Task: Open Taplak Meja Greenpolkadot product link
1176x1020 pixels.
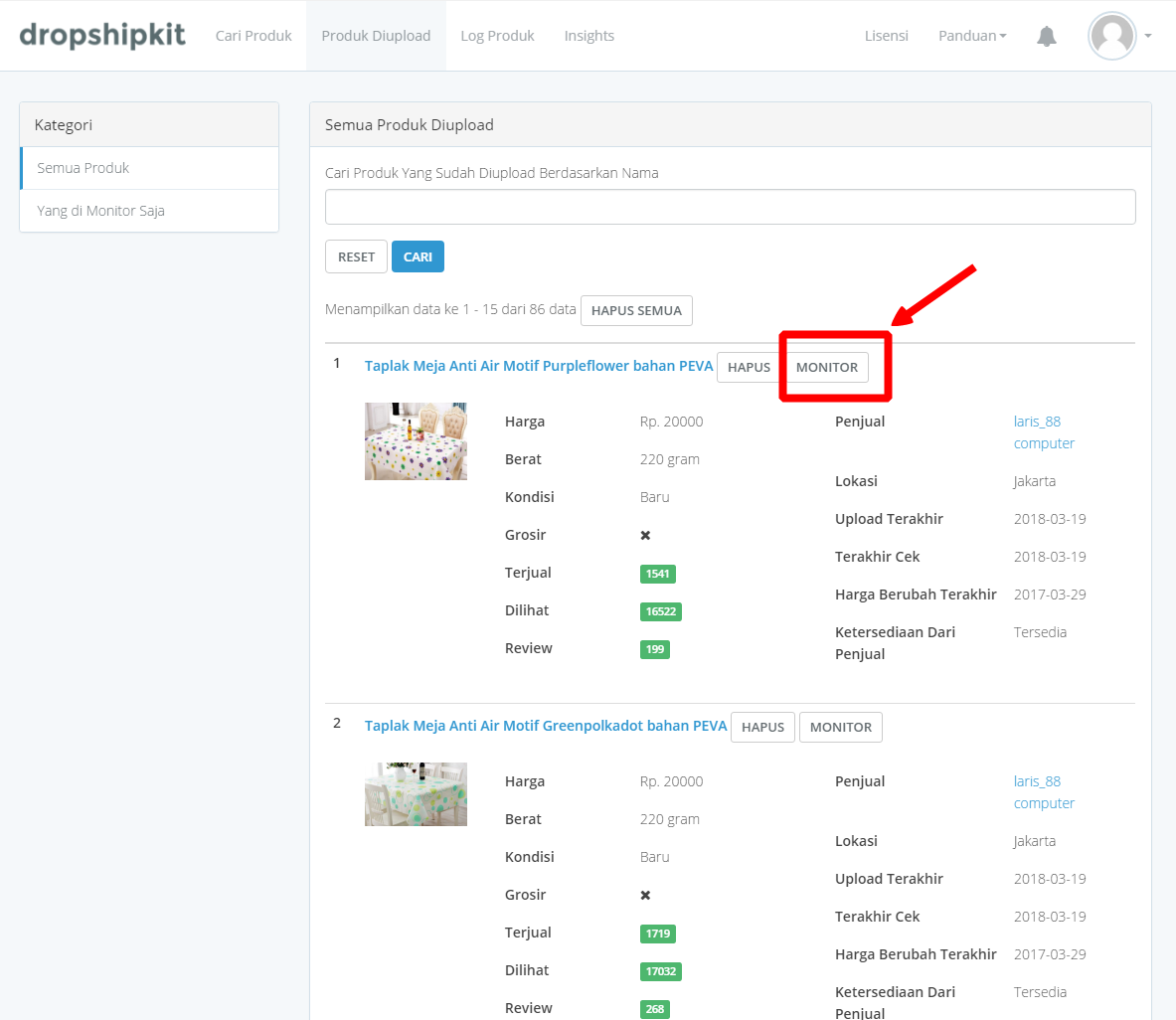Action: 545,726
